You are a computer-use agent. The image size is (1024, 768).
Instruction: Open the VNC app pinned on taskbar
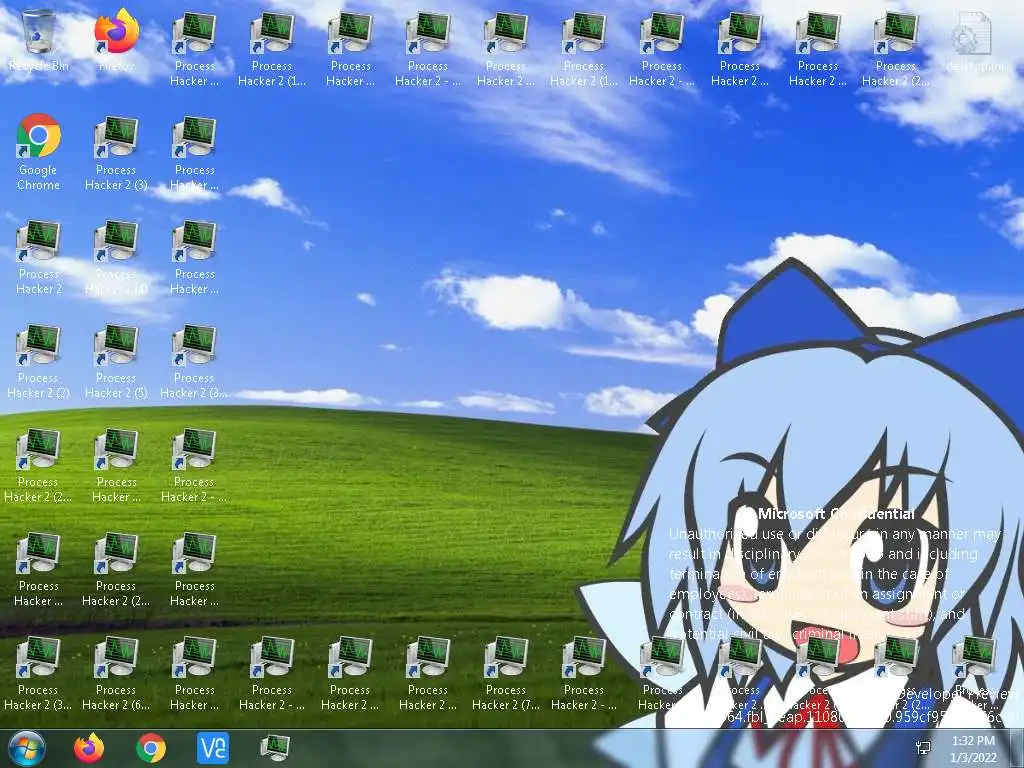pyautogui.click(x=213, y=748)
